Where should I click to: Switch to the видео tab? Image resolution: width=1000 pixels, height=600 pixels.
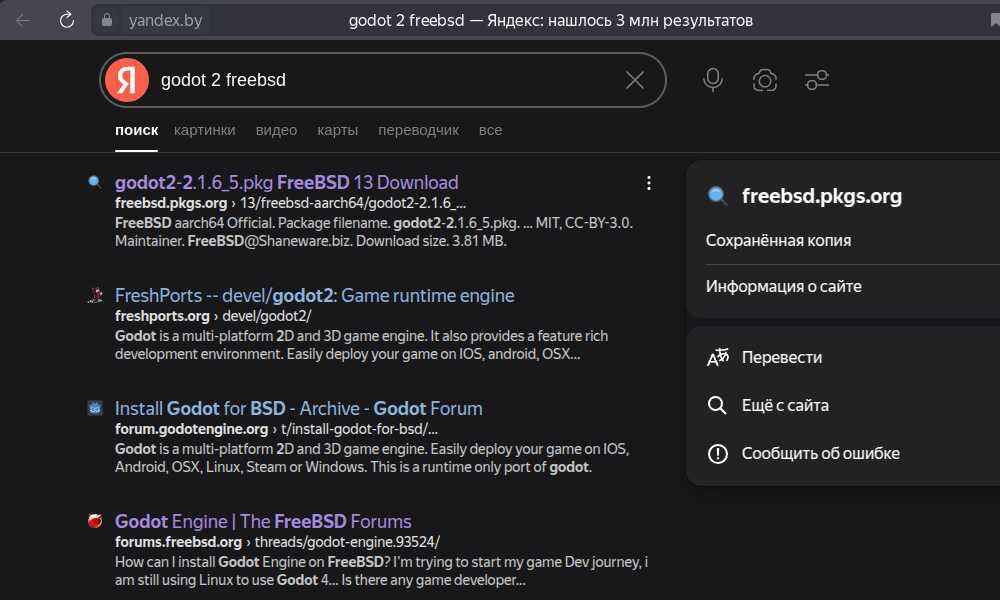(x=276, y=130)
